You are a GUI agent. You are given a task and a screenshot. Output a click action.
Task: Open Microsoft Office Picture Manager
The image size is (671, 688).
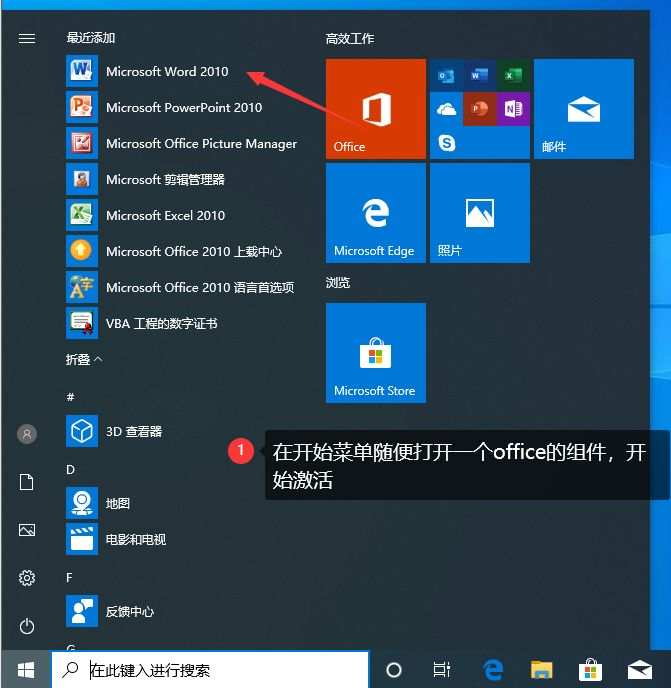(x=182, y=143)
